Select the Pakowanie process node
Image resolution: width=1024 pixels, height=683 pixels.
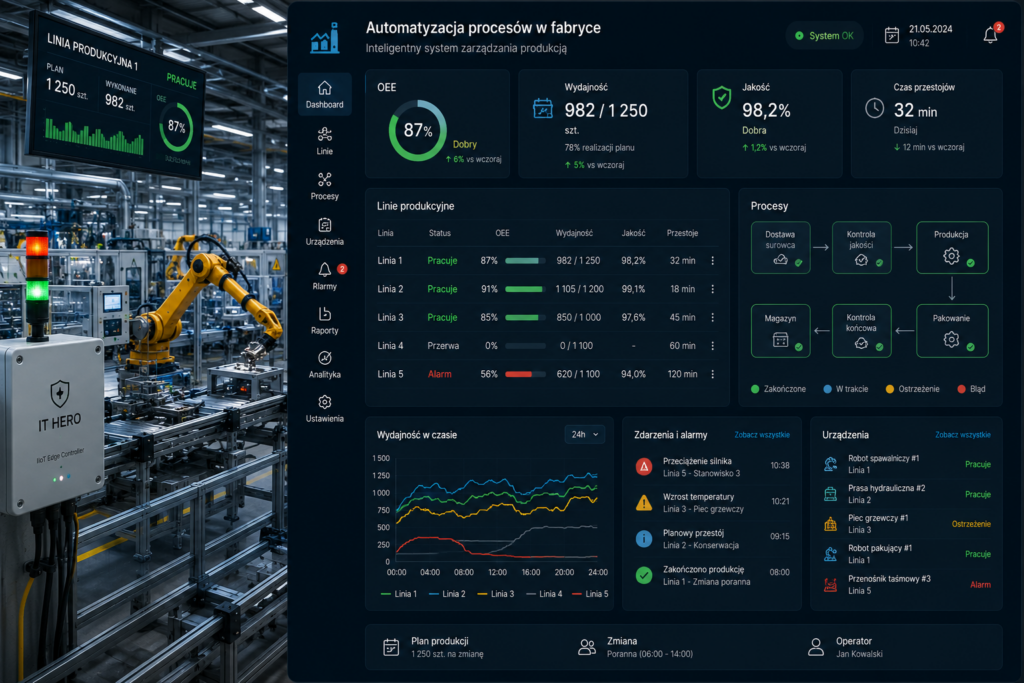952,331
